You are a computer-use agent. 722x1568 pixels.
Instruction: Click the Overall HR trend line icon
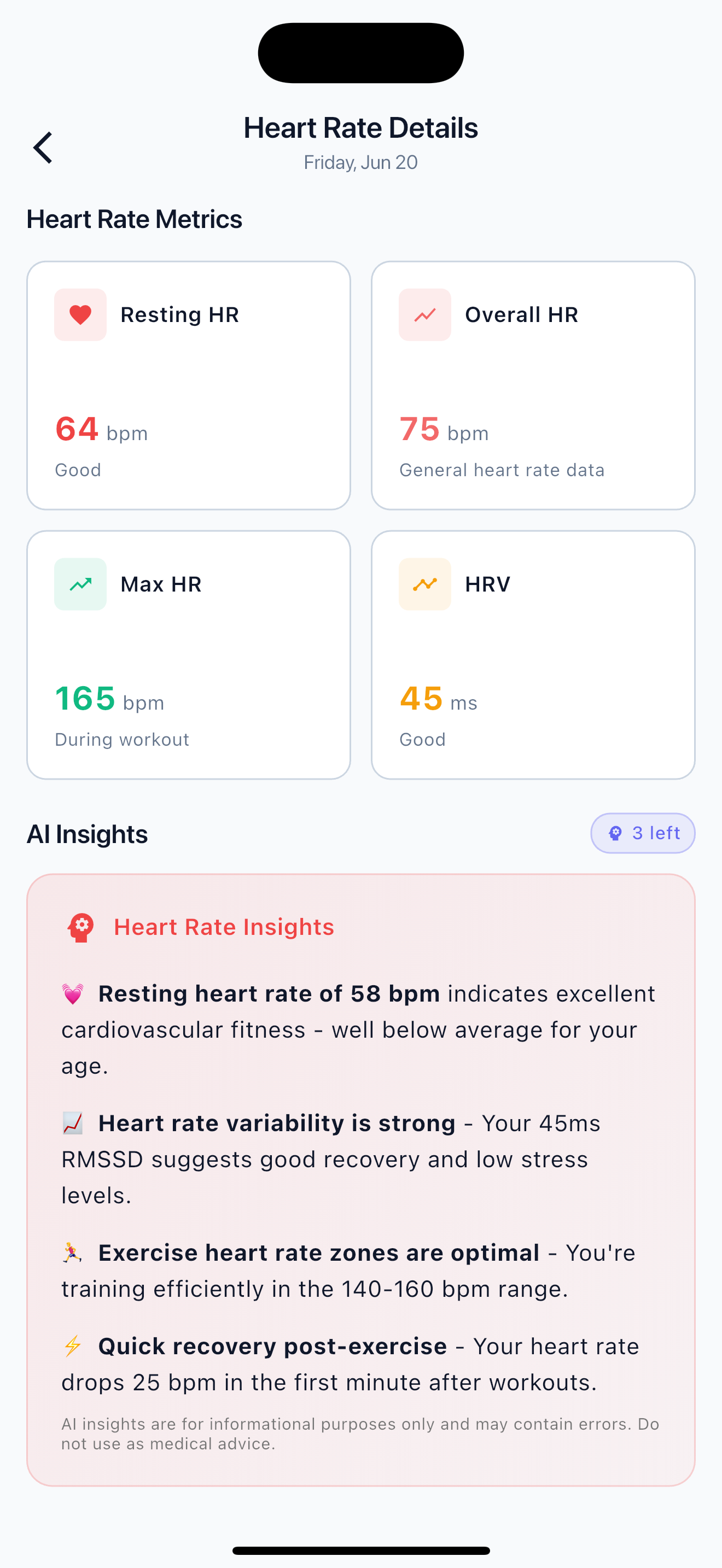(425, 315)
